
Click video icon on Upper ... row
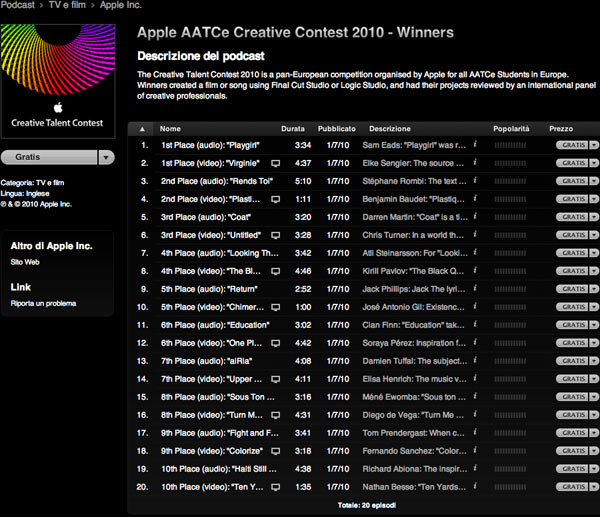pyautogui.click(x=276, y=379)
